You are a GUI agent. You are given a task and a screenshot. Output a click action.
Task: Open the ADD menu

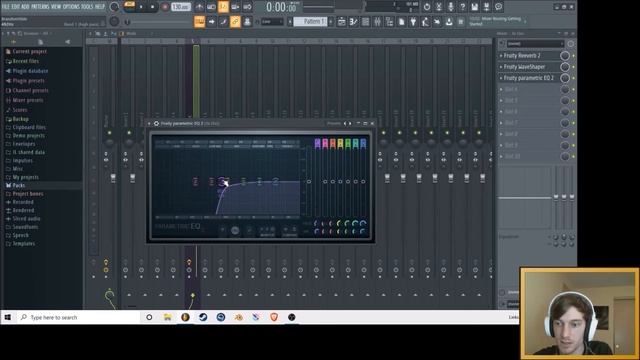click(25, 7)
